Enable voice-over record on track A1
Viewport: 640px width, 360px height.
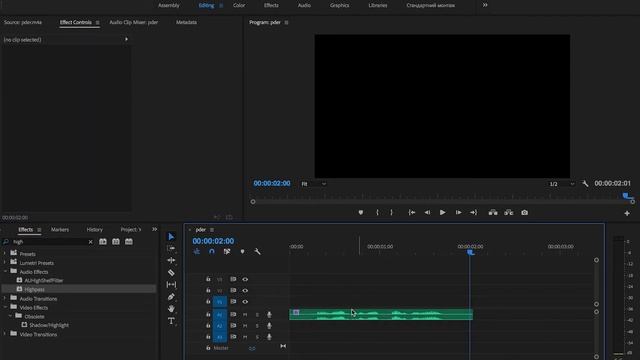269,315
